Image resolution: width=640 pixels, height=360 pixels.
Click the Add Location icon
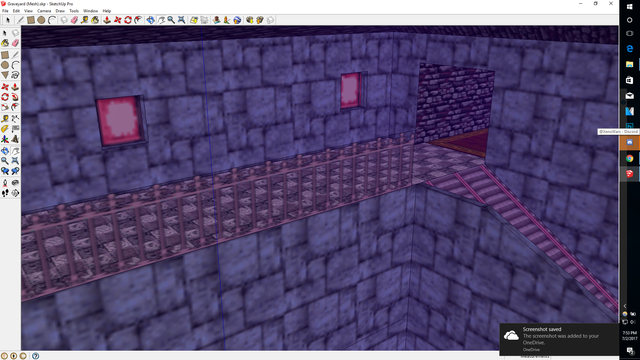pyautogui.click(x=194, y=20)
